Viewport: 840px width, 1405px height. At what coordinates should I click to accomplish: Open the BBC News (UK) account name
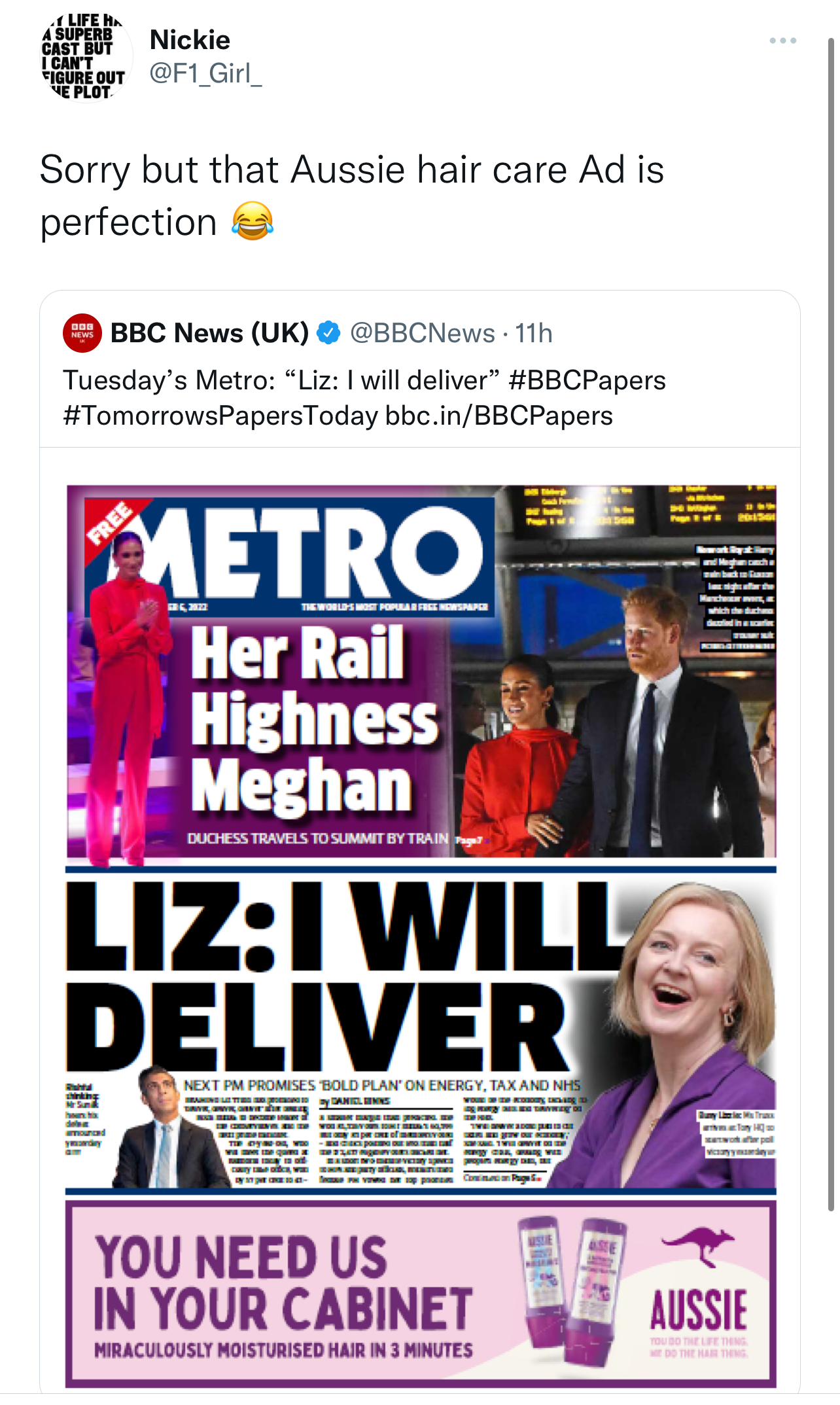click(x=209, y=333)
